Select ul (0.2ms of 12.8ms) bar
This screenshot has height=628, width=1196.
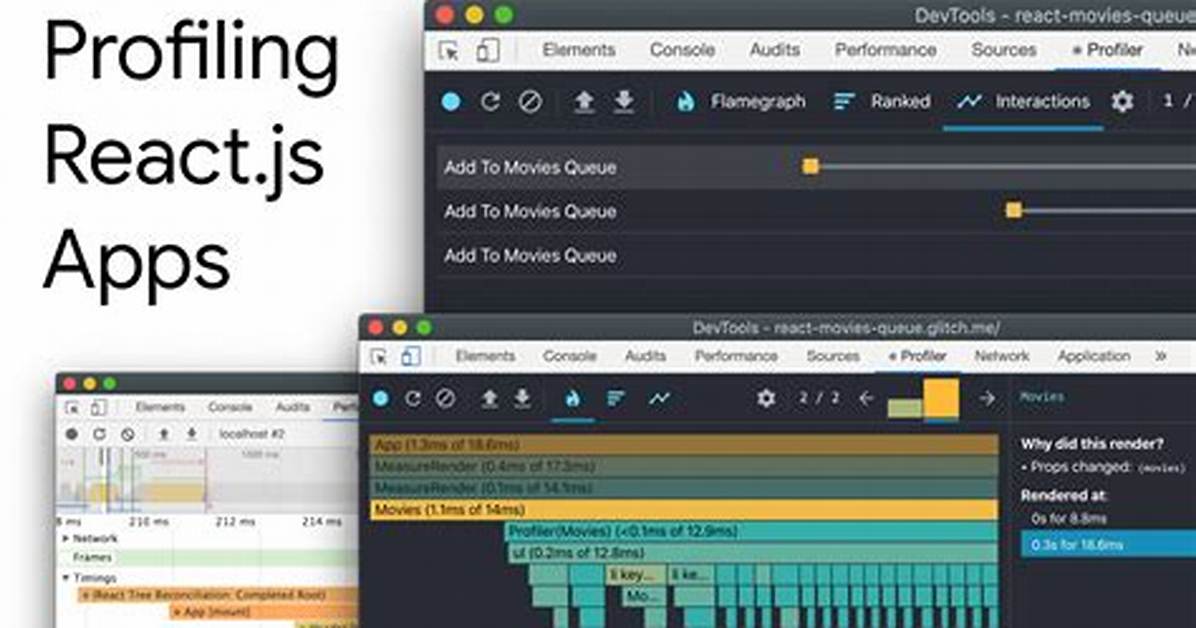click(x=754, y=553)
